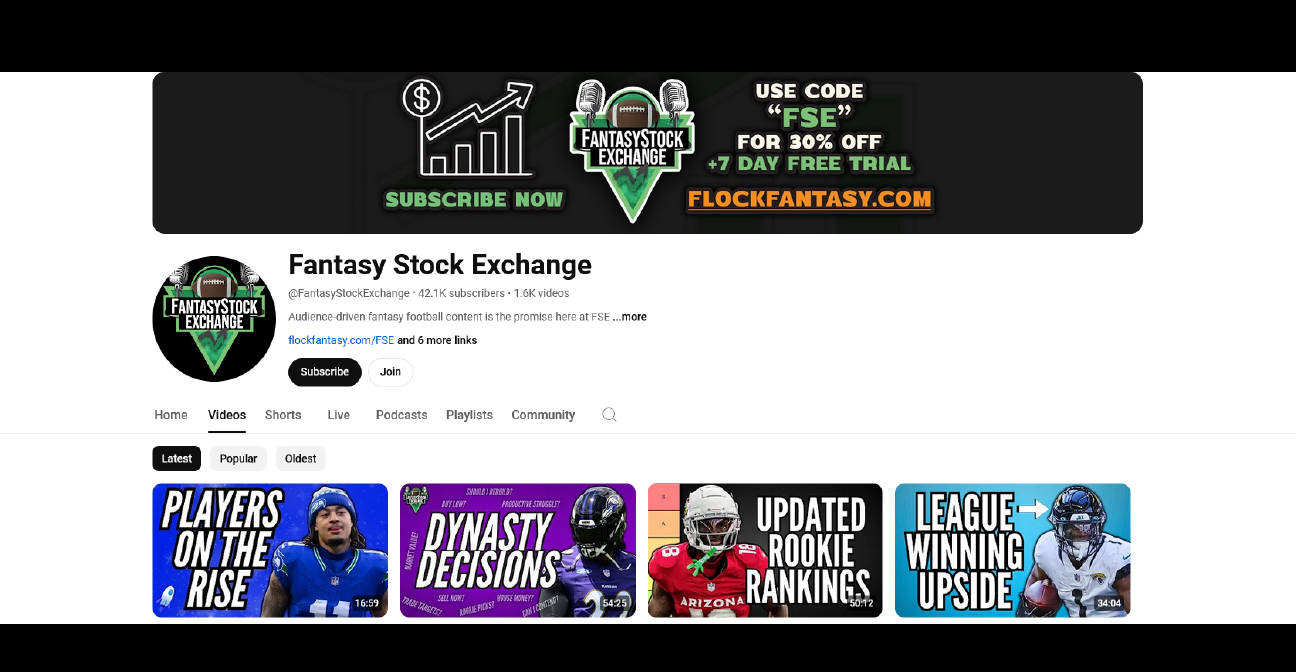Go to the Podcasts tab
This screenshot has width=1296, height=672.
click(x=402, y=415)
